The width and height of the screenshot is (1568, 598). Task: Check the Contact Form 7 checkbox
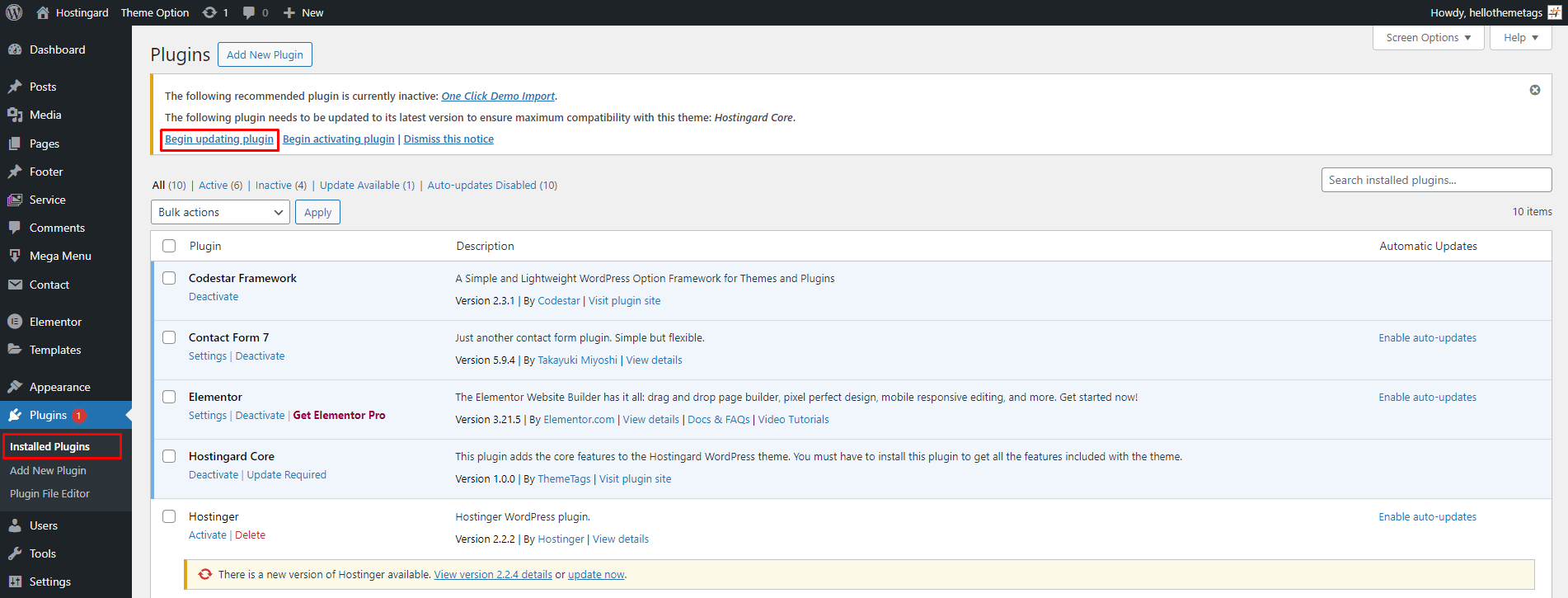[169, 337]
